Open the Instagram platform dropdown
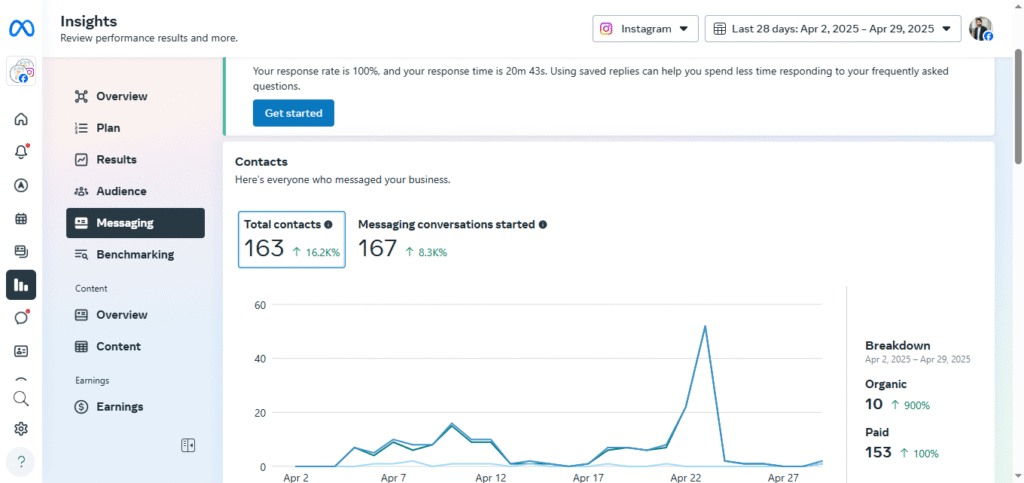1024x483 pixels. [645, 29]
